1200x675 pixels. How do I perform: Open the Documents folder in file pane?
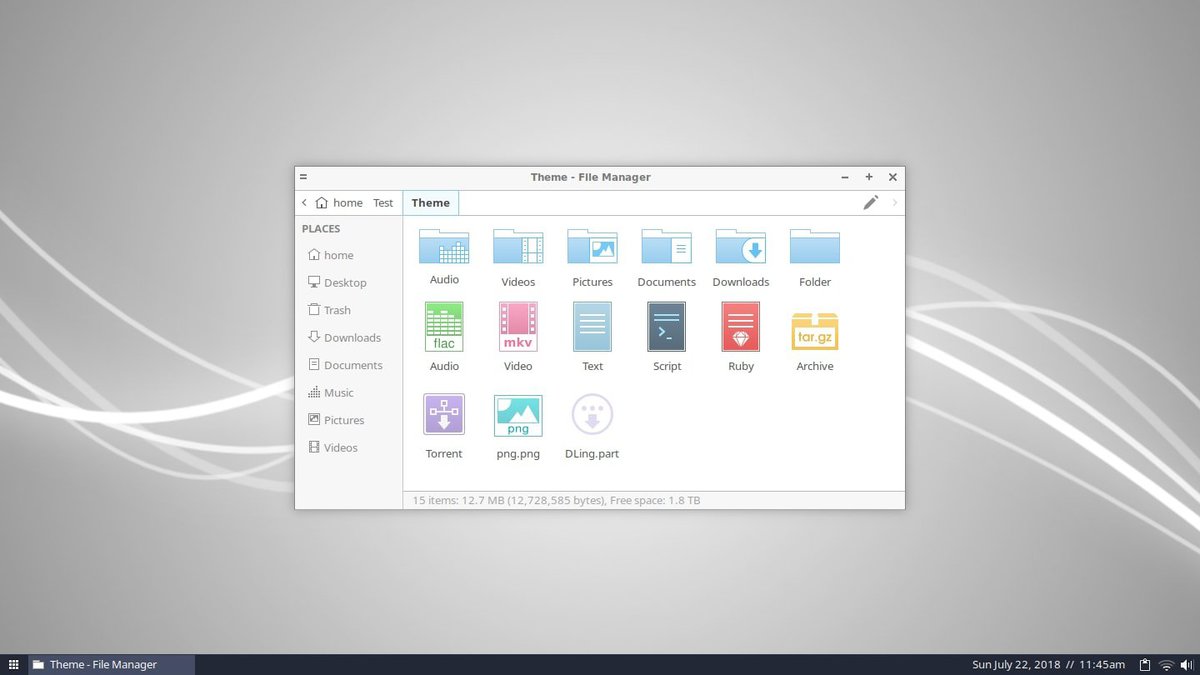click(666, 246)
